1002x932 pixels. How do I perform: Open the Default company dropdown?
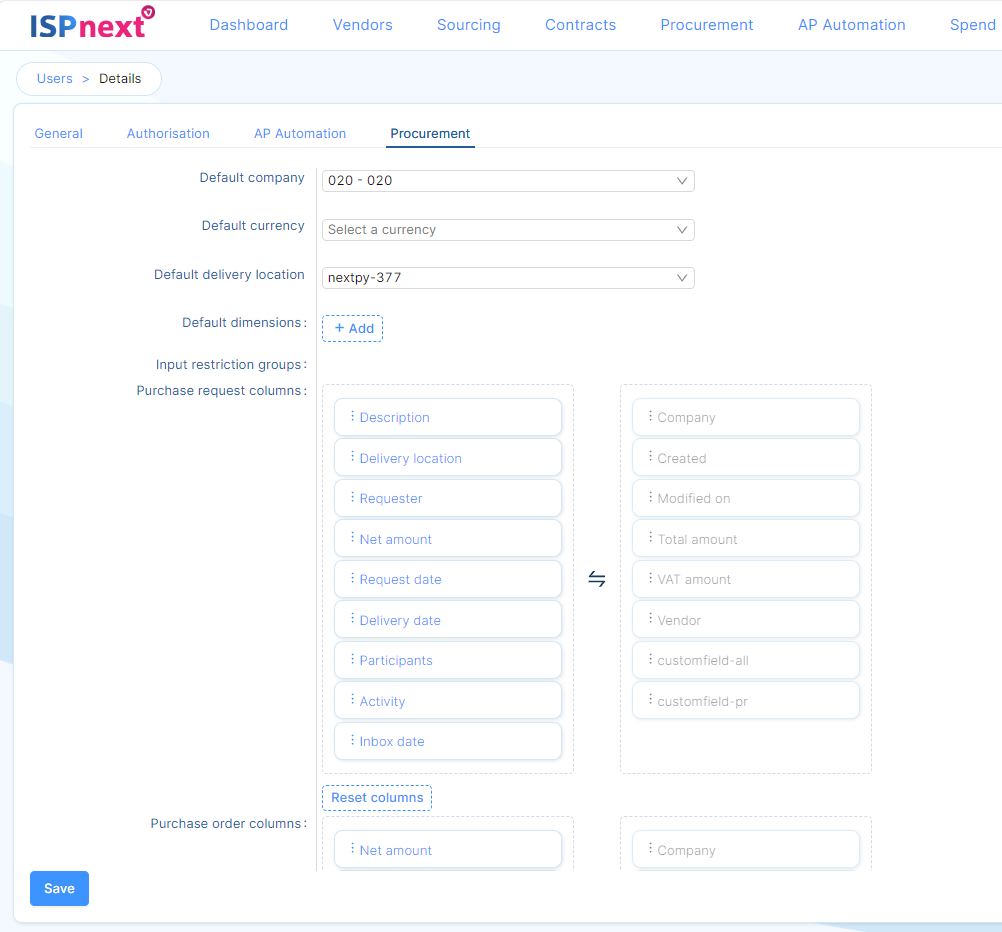(x=508, y=181)
